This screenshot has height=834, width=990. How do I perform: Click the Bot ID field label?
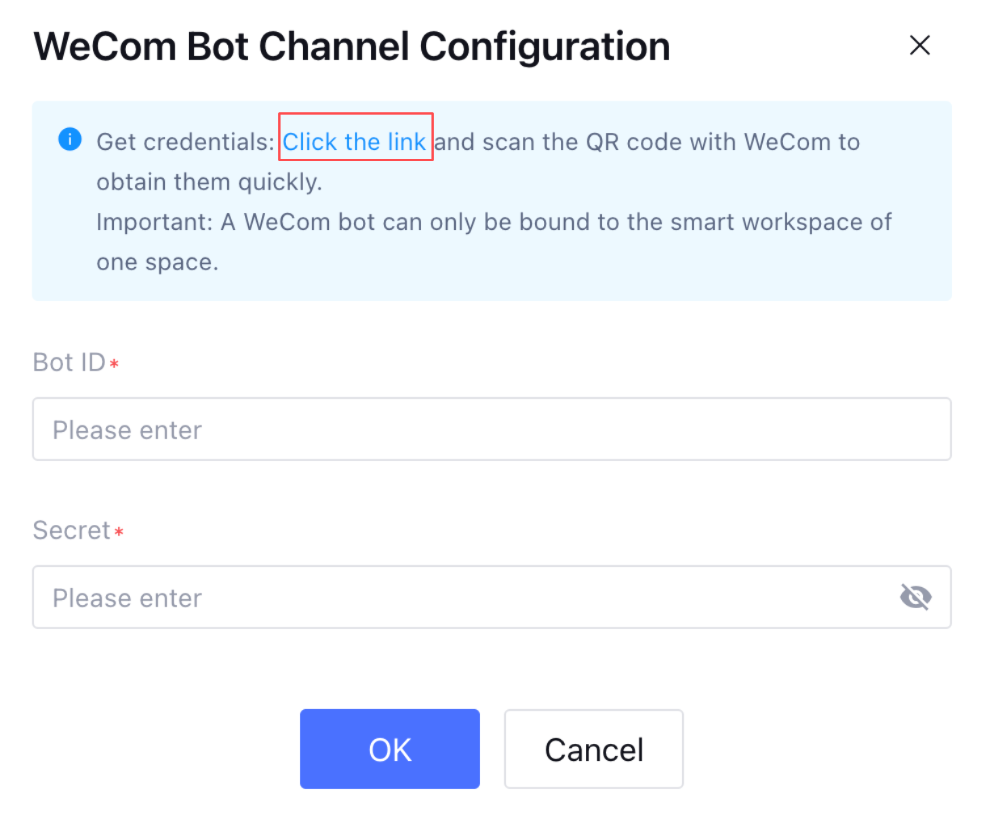click(69, 362)
